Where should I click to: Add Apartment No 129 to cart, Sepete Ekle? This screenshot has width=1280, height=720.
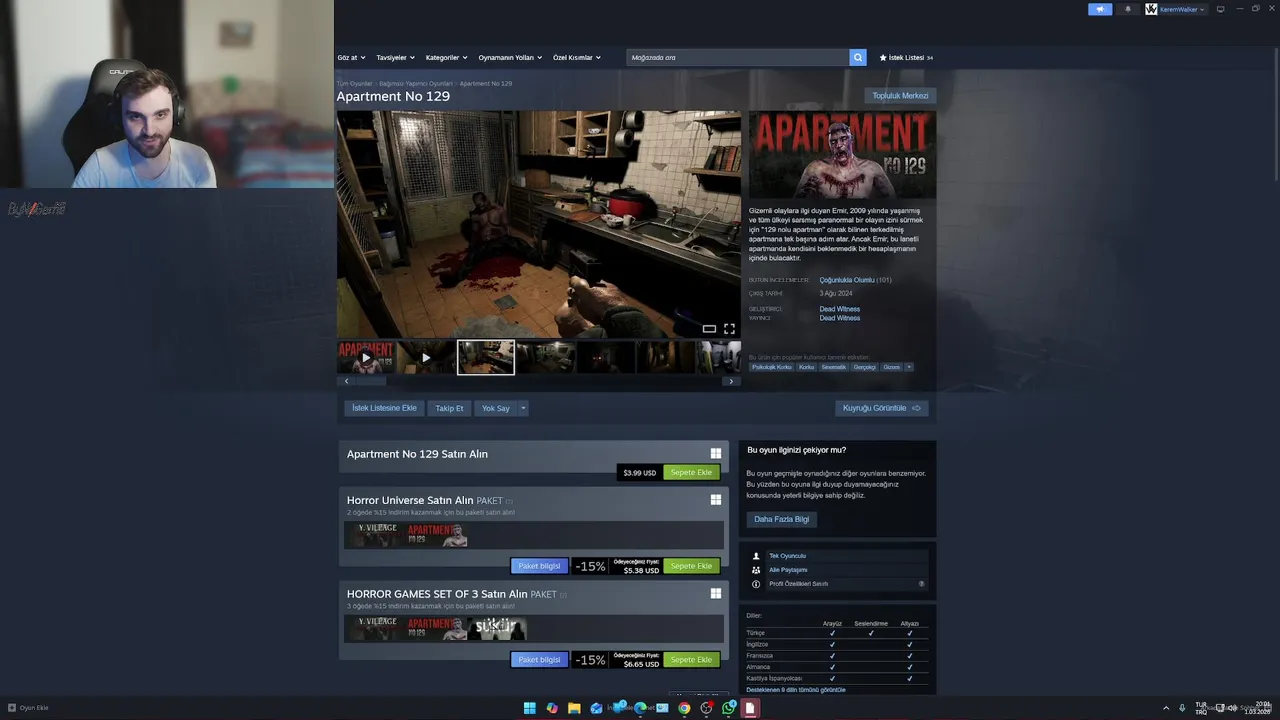[691, 472]
